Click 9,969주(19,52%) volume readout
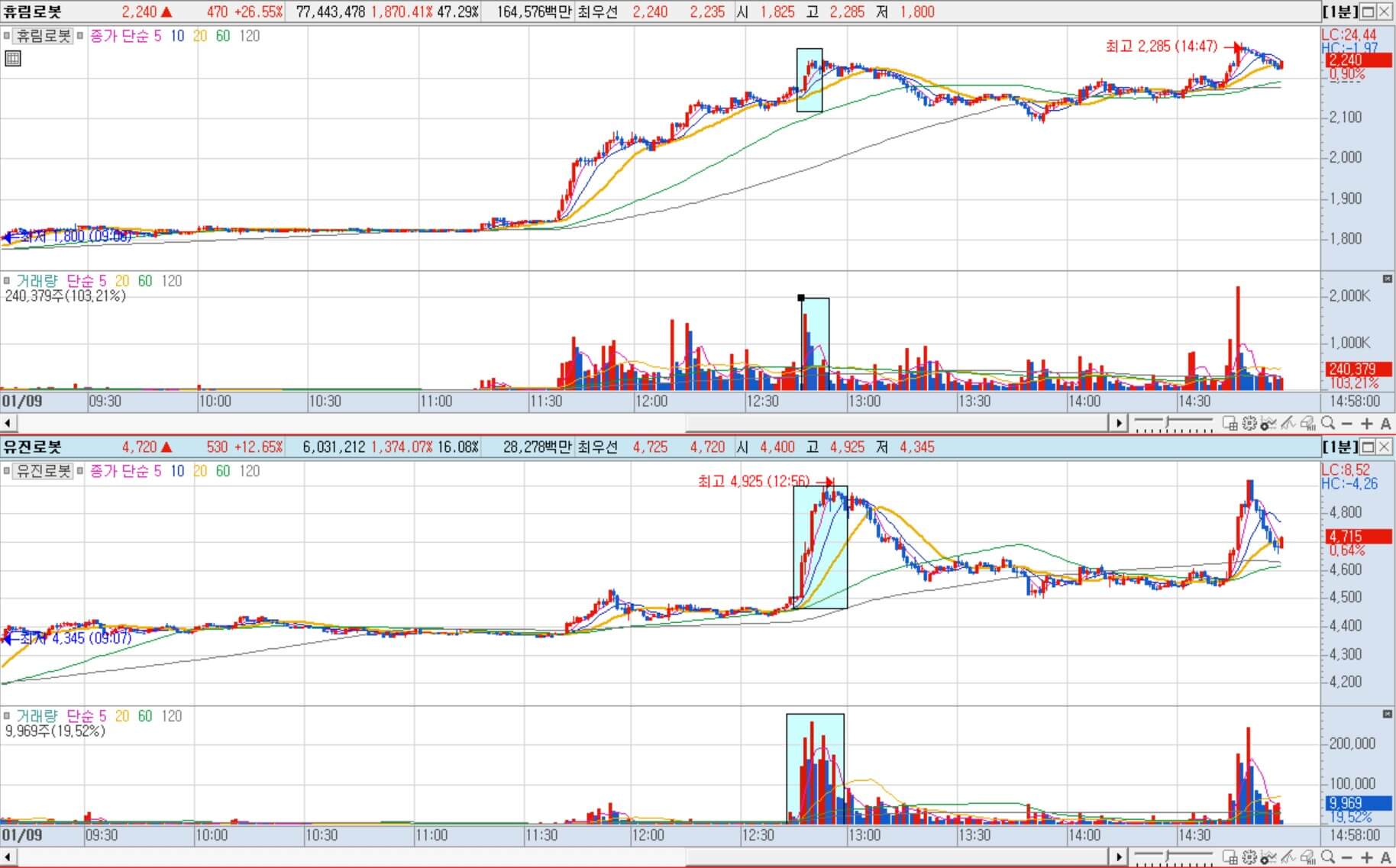The height and width of the screenshot is (868, 1396). 55,731
